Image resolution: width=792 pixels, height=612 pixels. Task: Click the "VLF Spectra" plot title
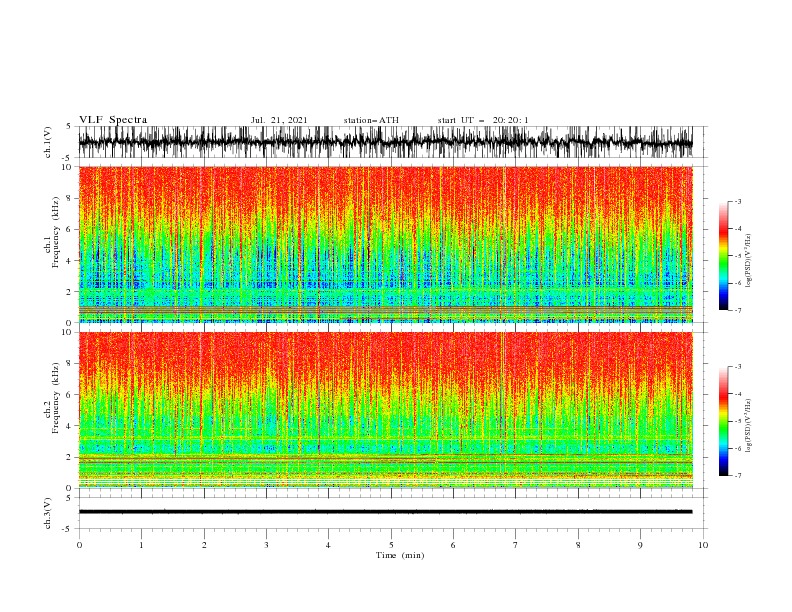tap(113, 120)
